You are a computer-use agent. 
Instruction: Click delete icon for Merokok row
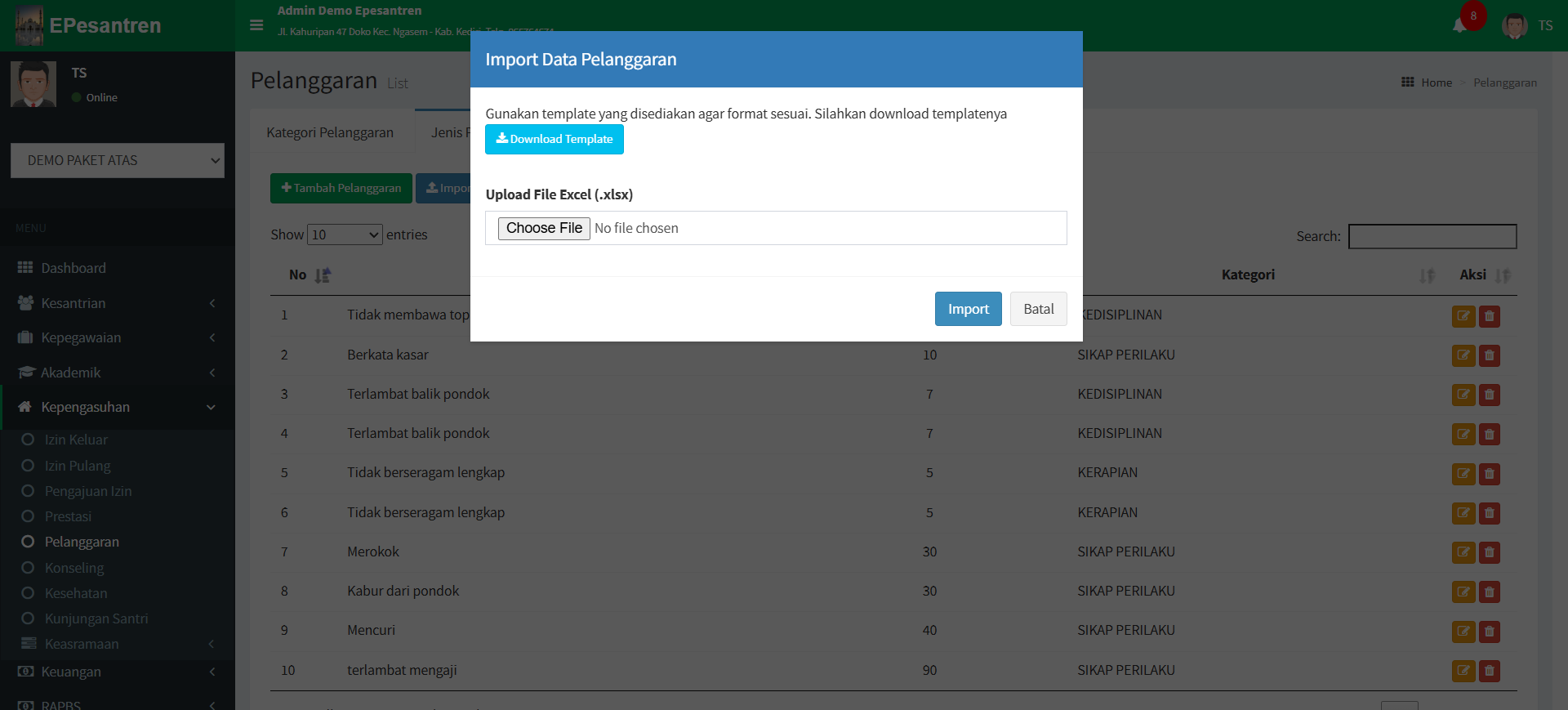(1489, 552)
